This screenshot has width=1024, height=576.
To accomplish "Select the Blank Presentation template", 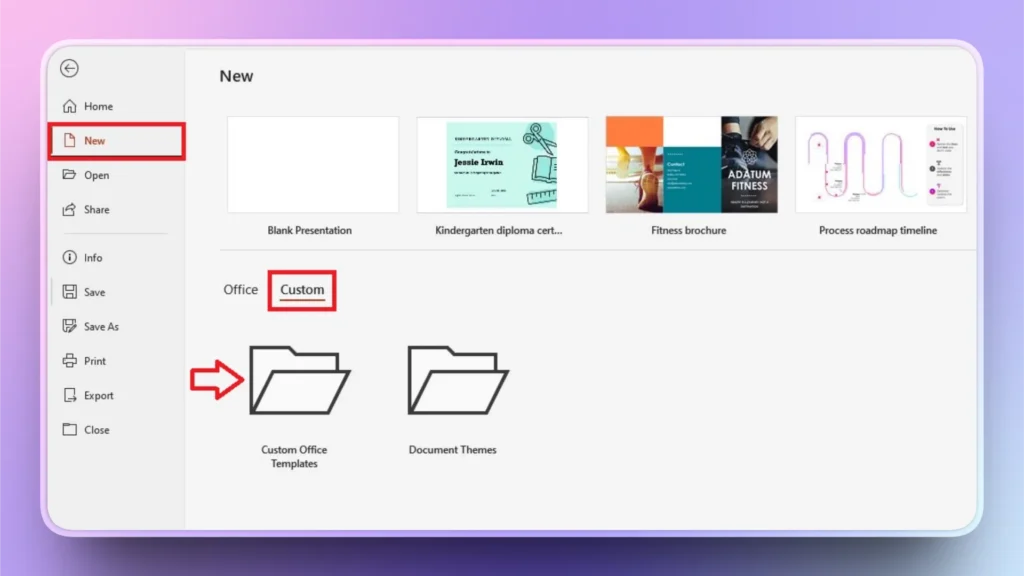I will coord(313,163).
